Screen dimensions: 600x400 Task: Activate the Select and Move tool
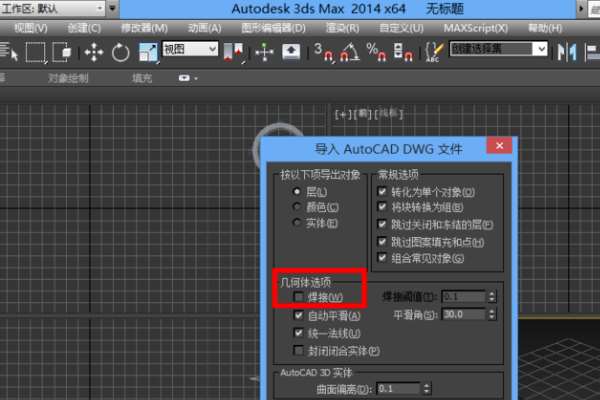pos(94,52)
